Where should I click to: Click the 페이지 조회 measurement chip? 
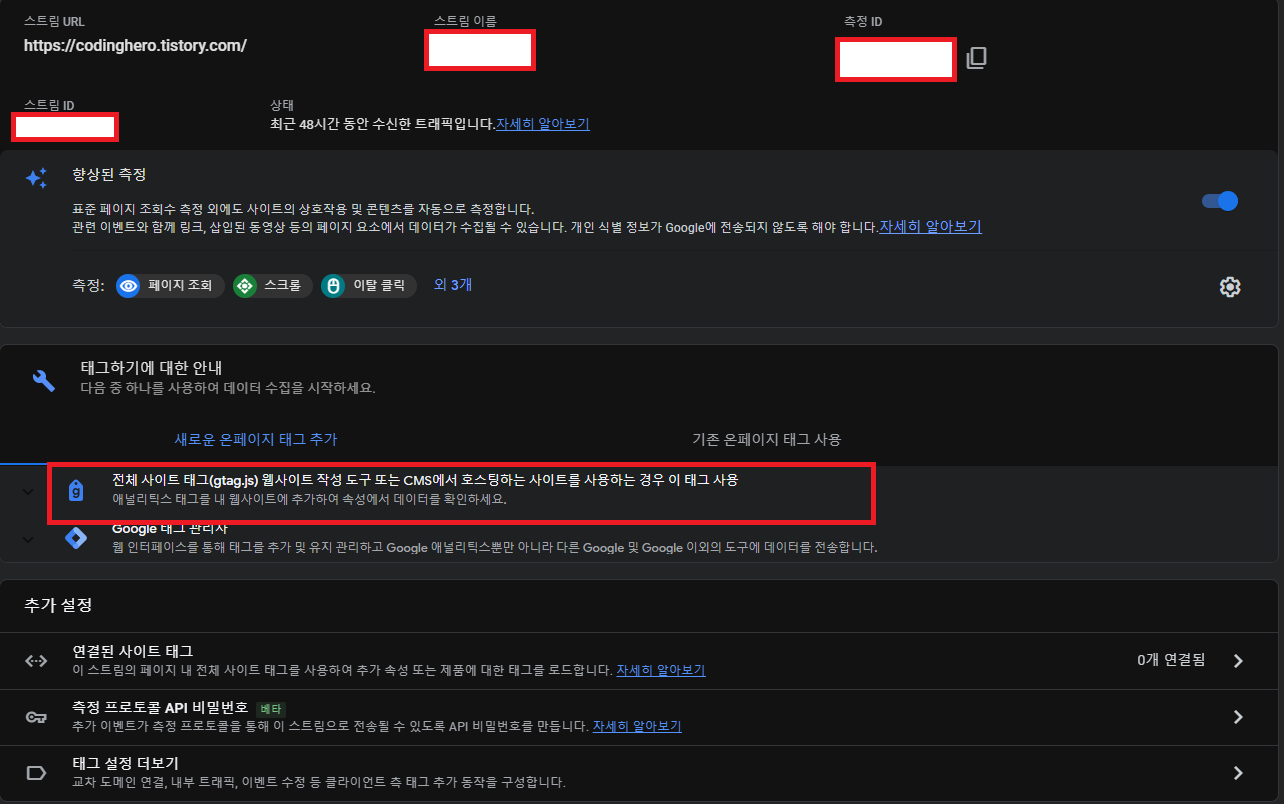[x=170, y=286]
